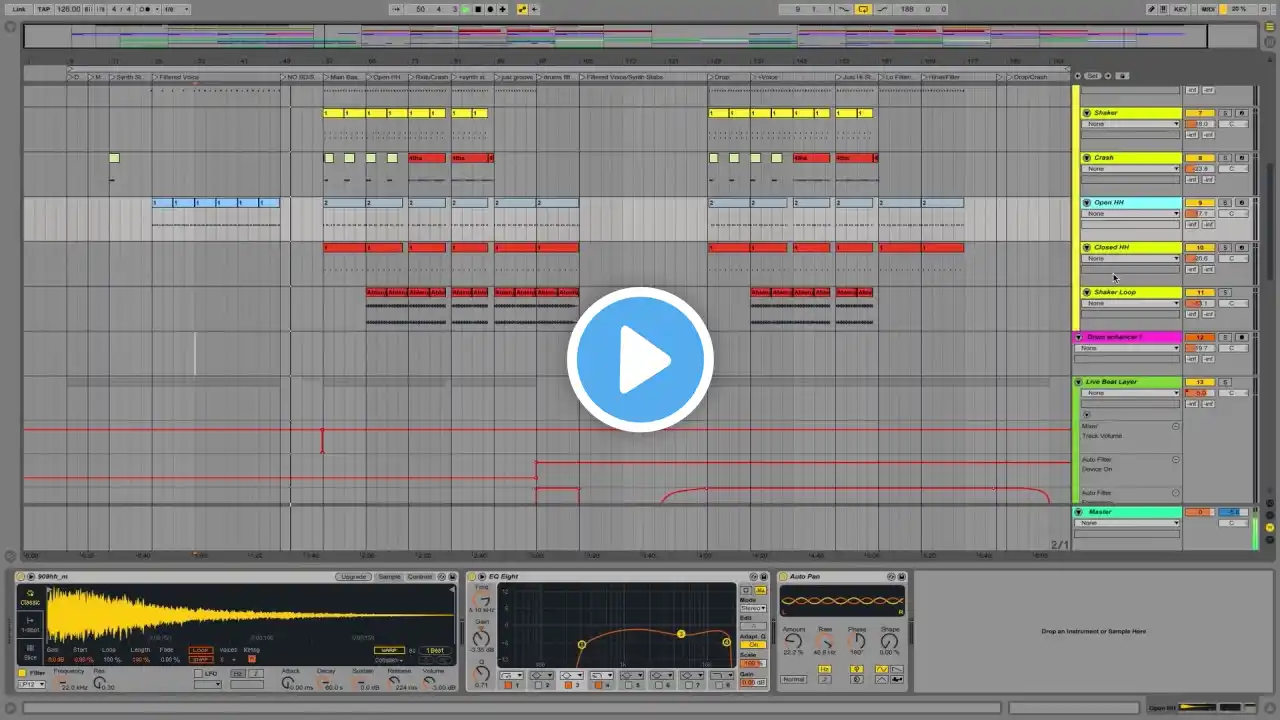Toggle the EQ Eight device on/off
The height and width of the screenshot is (720, 1280).
pos(472,577)
